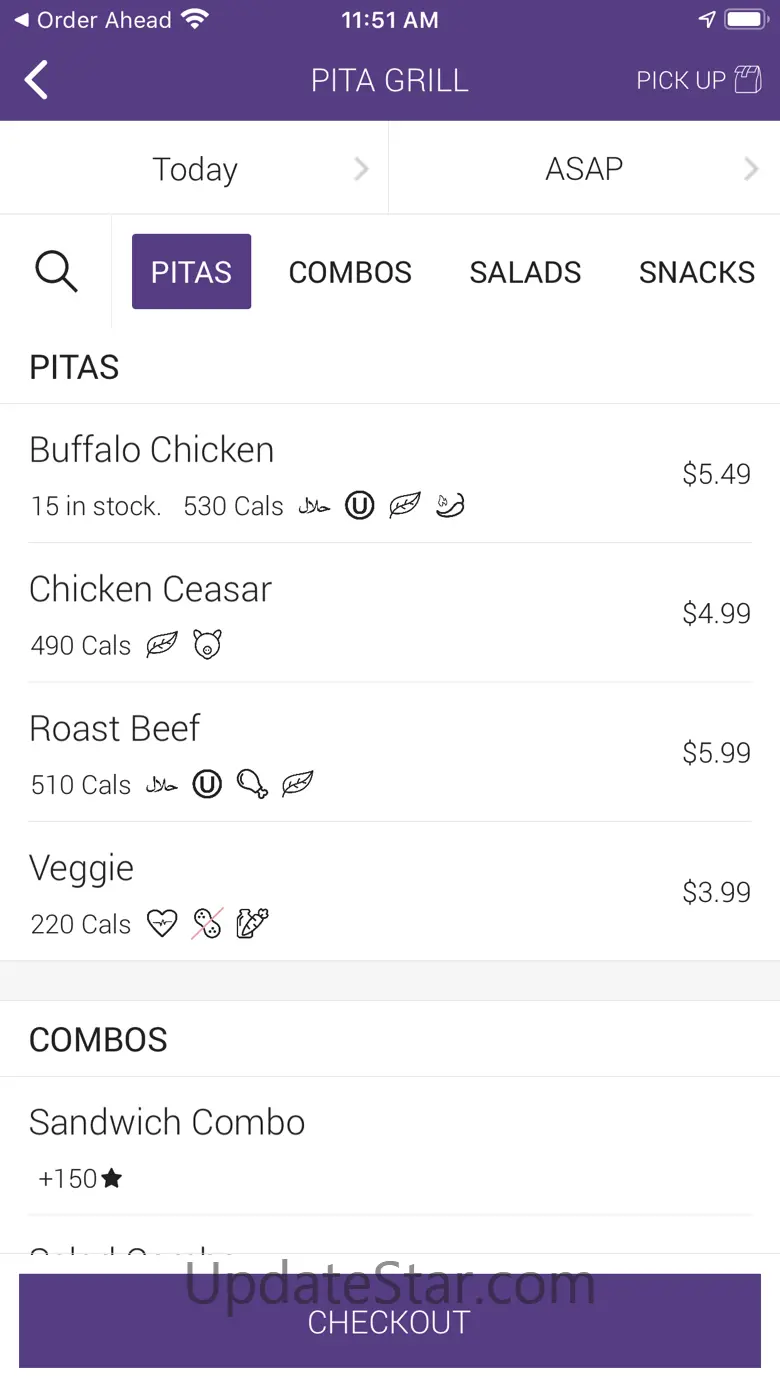Image resolution: width=780 pixels, height=1387 pixels.
Task: Tap chicken drumstick icon on Roast Beef
Action: 252,784
